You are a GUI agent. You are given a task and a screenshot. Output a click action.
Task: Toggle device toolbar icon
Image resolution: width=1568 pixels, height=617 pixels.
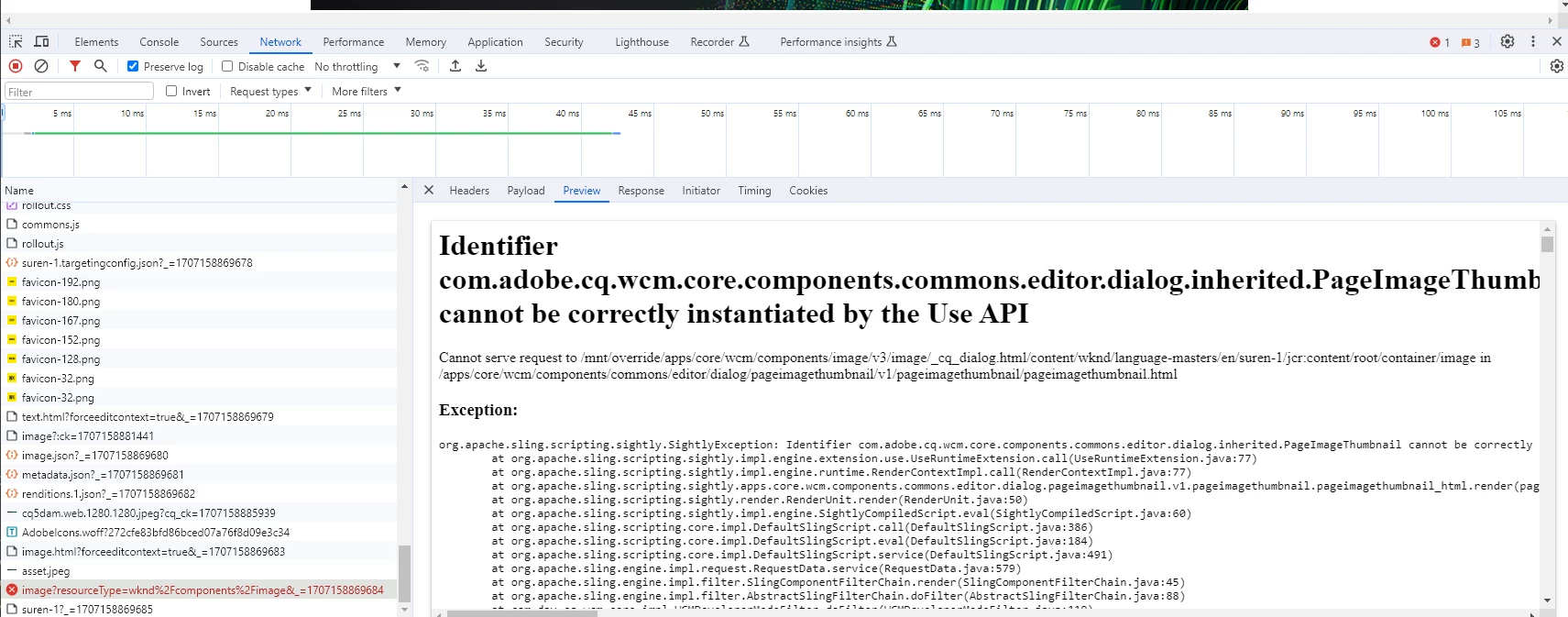point(42,42)
